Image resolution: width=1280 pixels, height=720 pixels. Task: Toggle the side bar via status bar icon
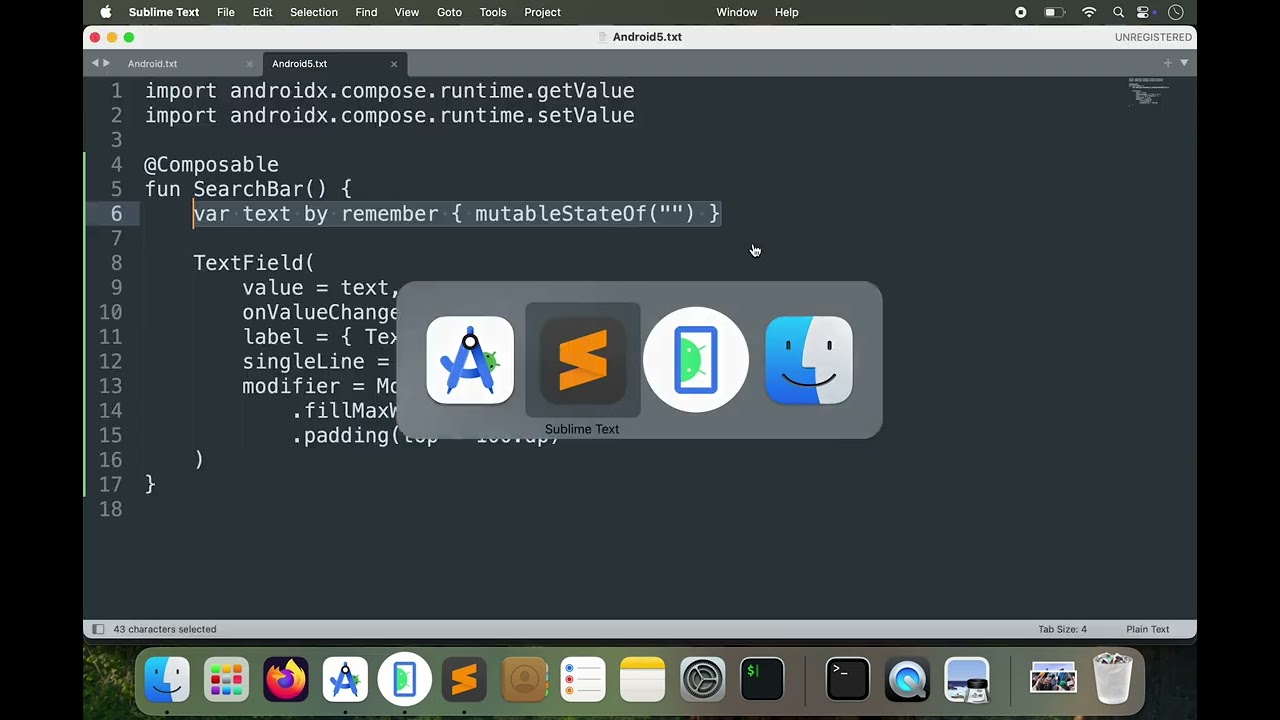(98, 629)
